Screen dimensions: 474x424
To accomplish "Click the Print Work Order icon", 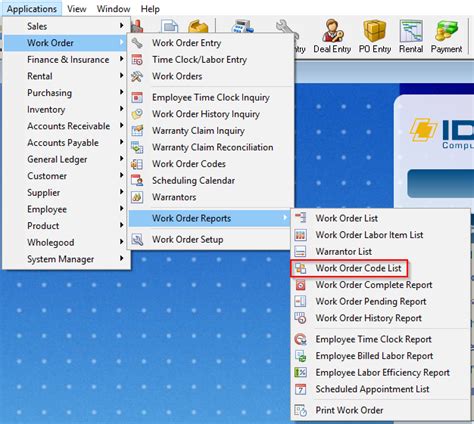I will [301, 410].
